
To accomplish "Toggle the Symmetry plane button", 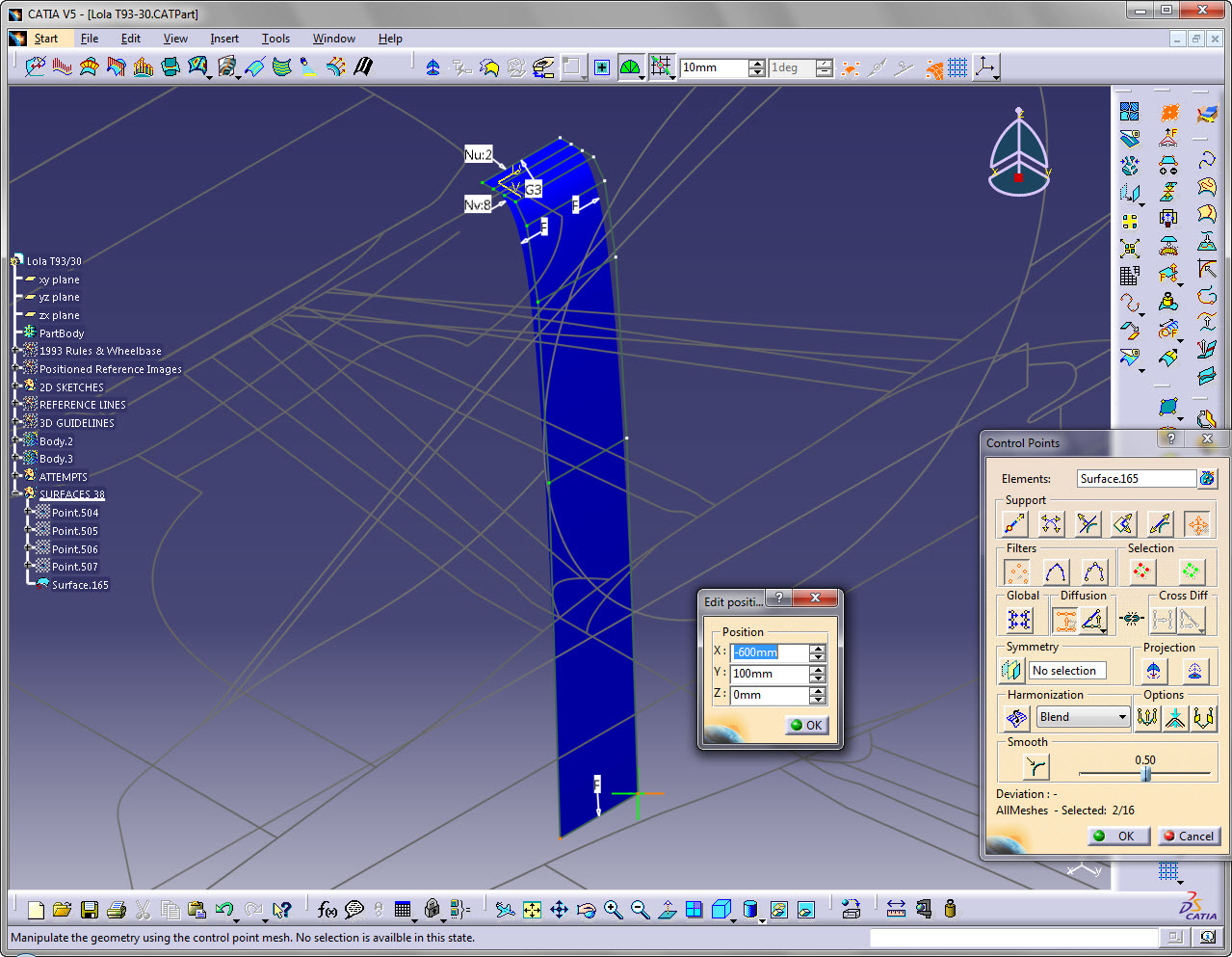I will [x=1011, y=670].
